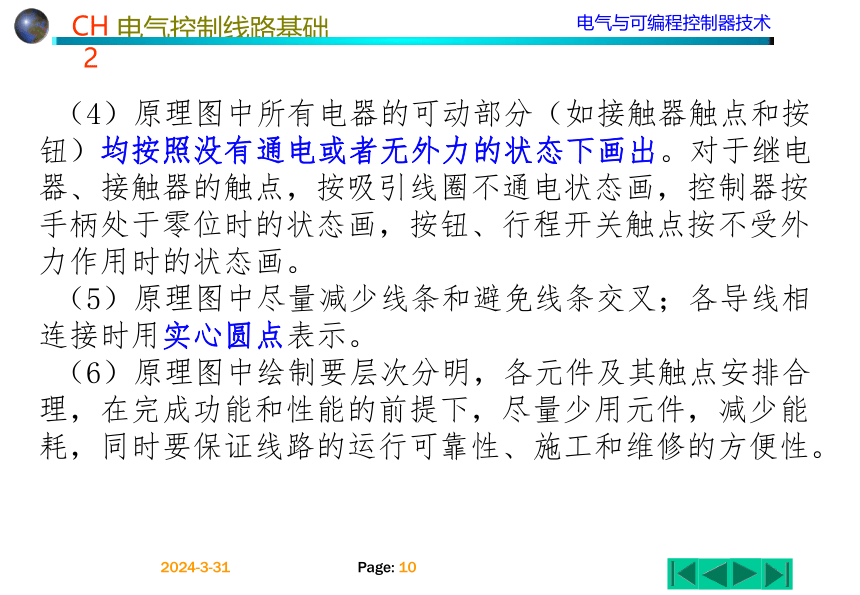This screenshot has width=860, height=595.
Task: Click the red chapter number 2
Action: pos(90,58)
